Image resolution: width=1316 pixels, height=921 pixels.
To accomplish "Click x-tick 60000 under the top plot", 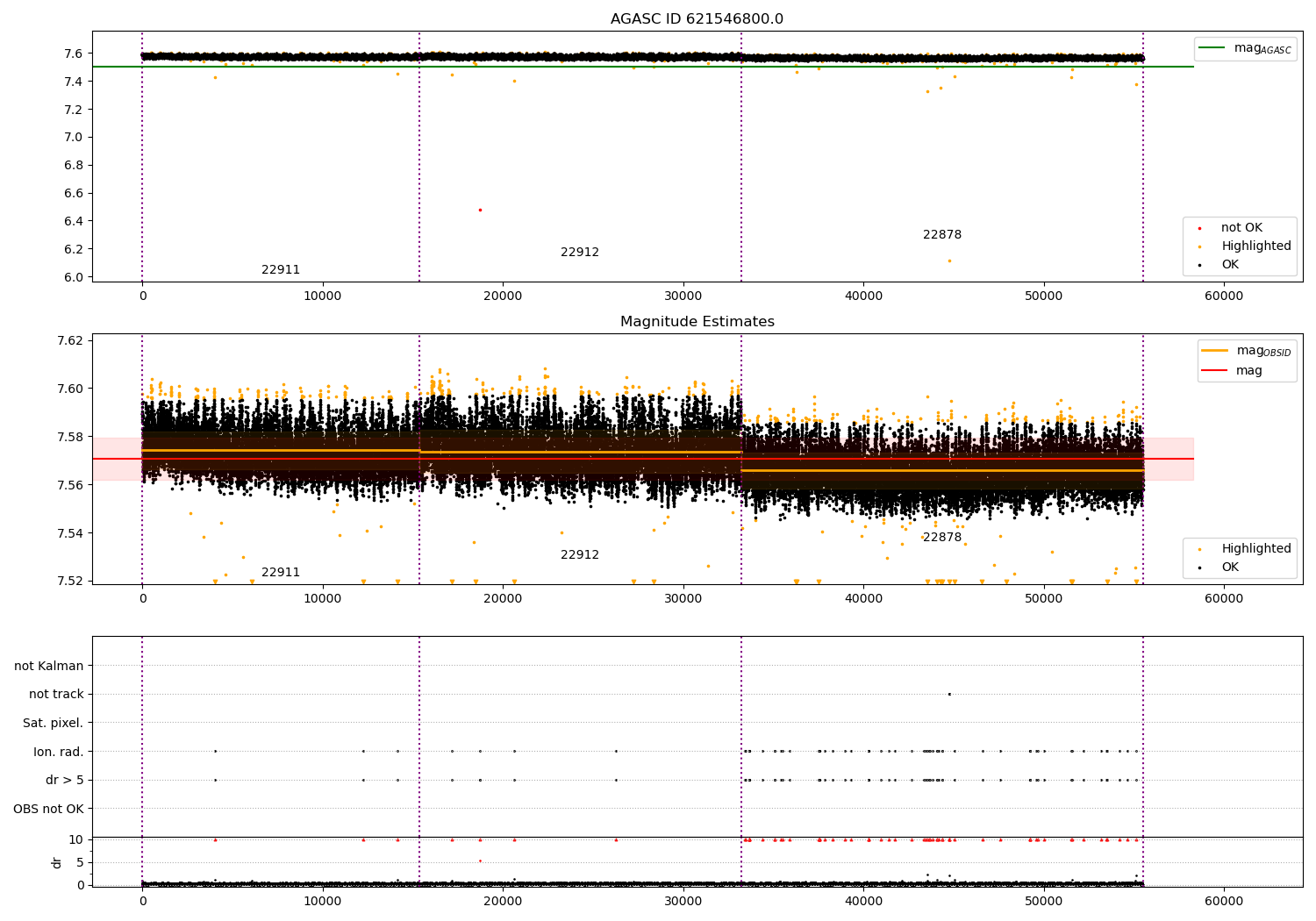I will [1224, 296].
